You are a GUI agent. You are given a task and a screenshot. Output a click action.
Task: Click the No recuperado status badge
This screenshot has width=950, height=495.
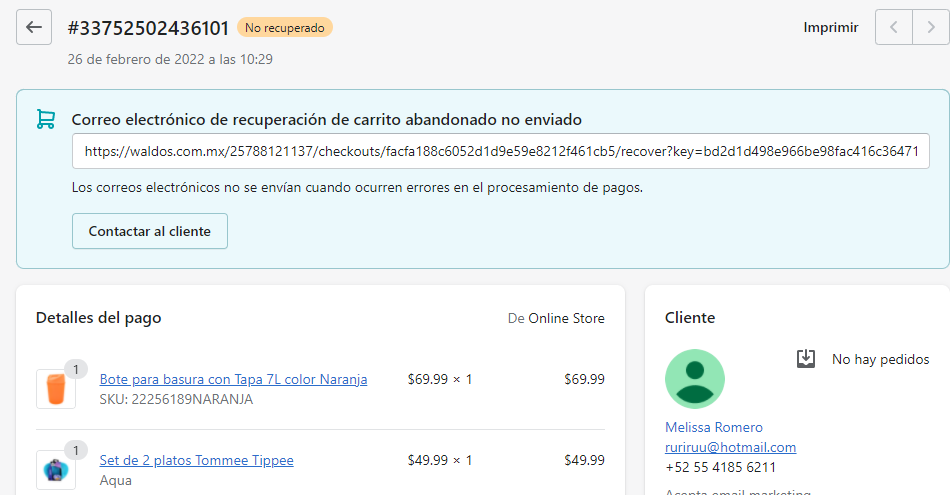(285, 27)
